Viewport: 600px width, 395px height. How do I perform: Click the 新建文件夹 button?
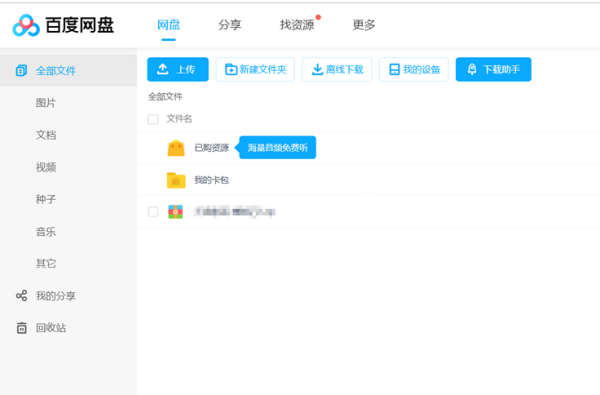coord(255,69)
